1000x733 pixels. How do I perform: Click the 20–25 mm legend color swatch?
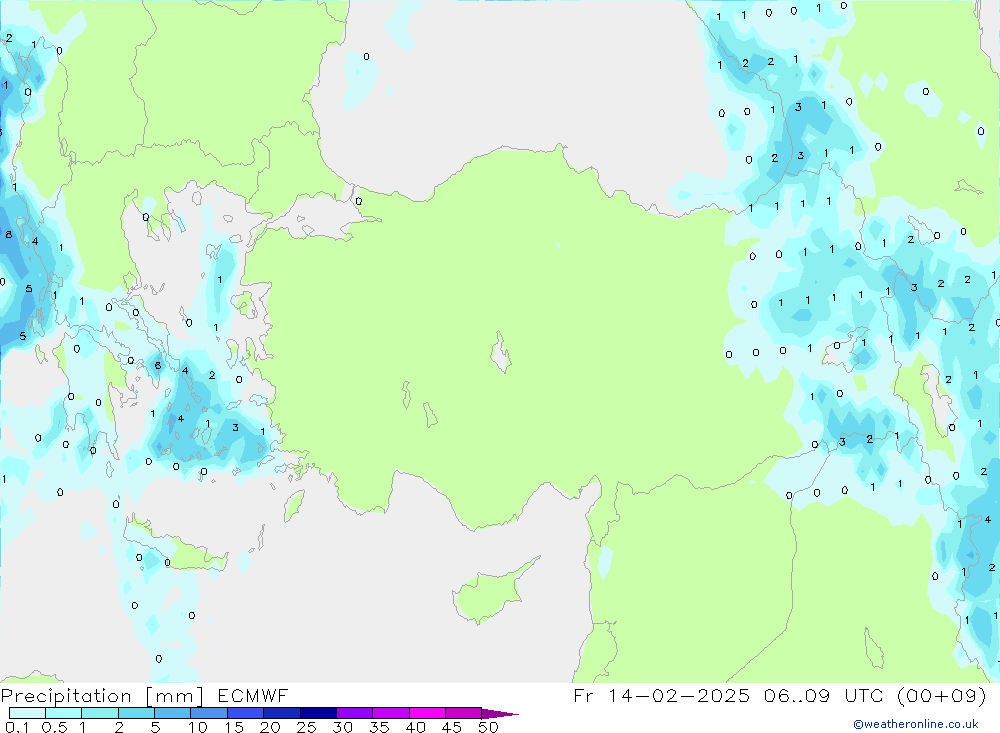point(282,713)
